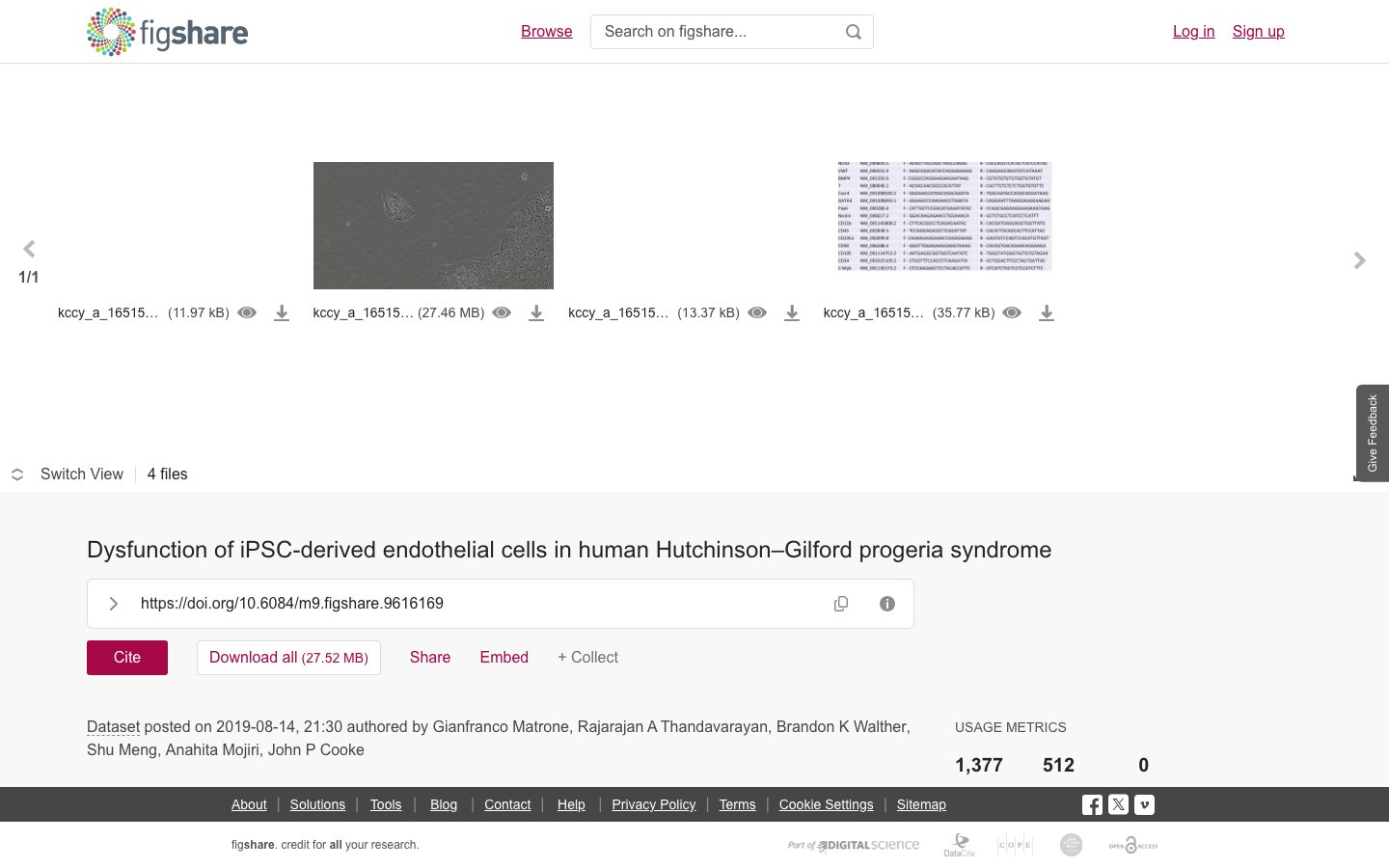Click the search magnifier icon
This screenshot has height=868, width=1389.
click(854, 32)
